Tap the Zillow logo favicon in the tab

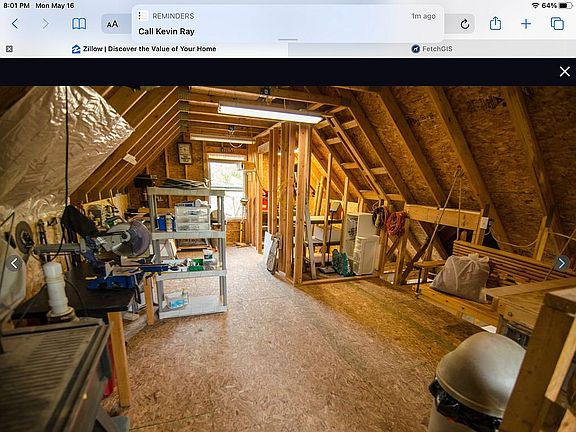coord(76,49)
